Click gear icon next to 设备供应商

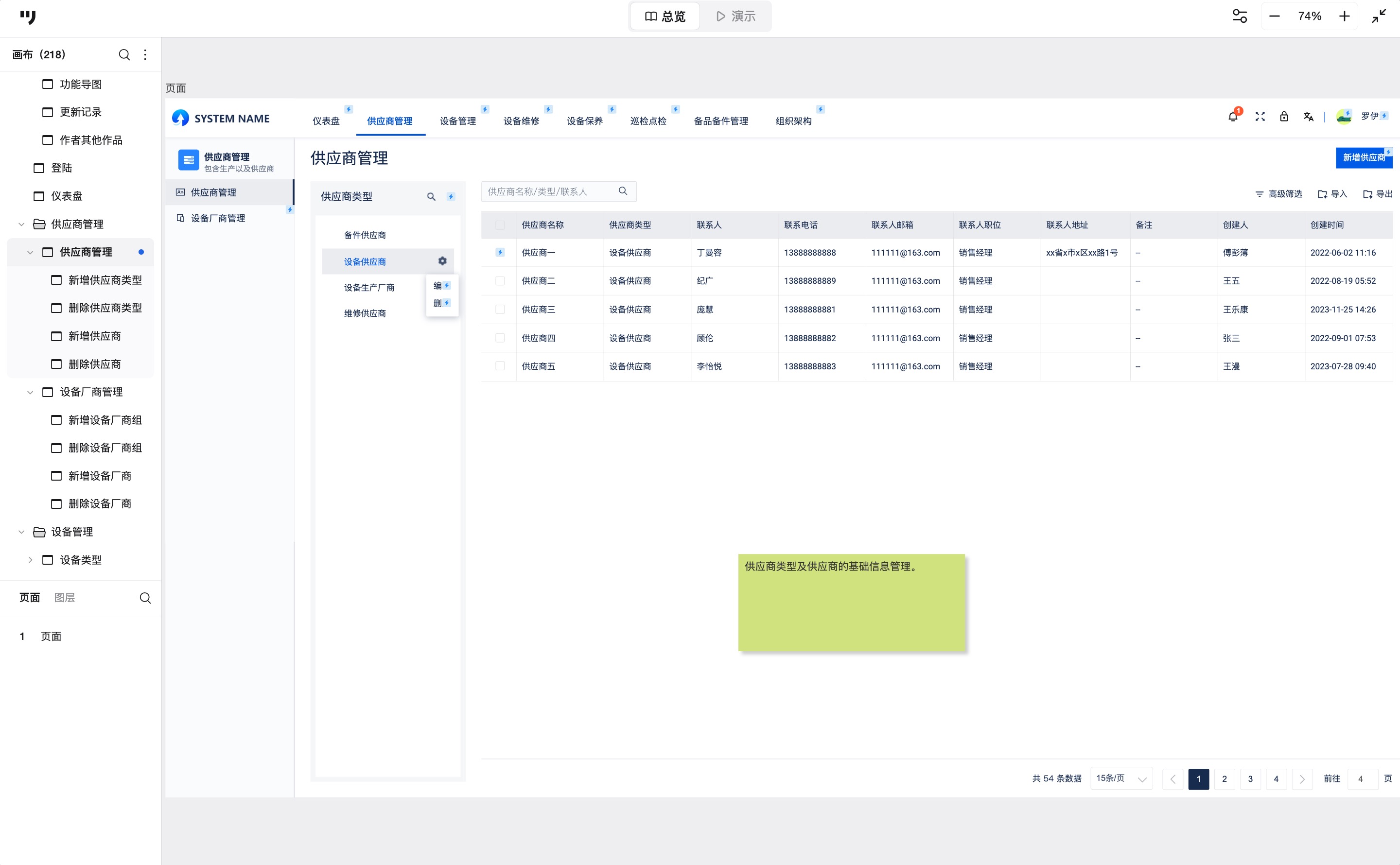[442, 261]
